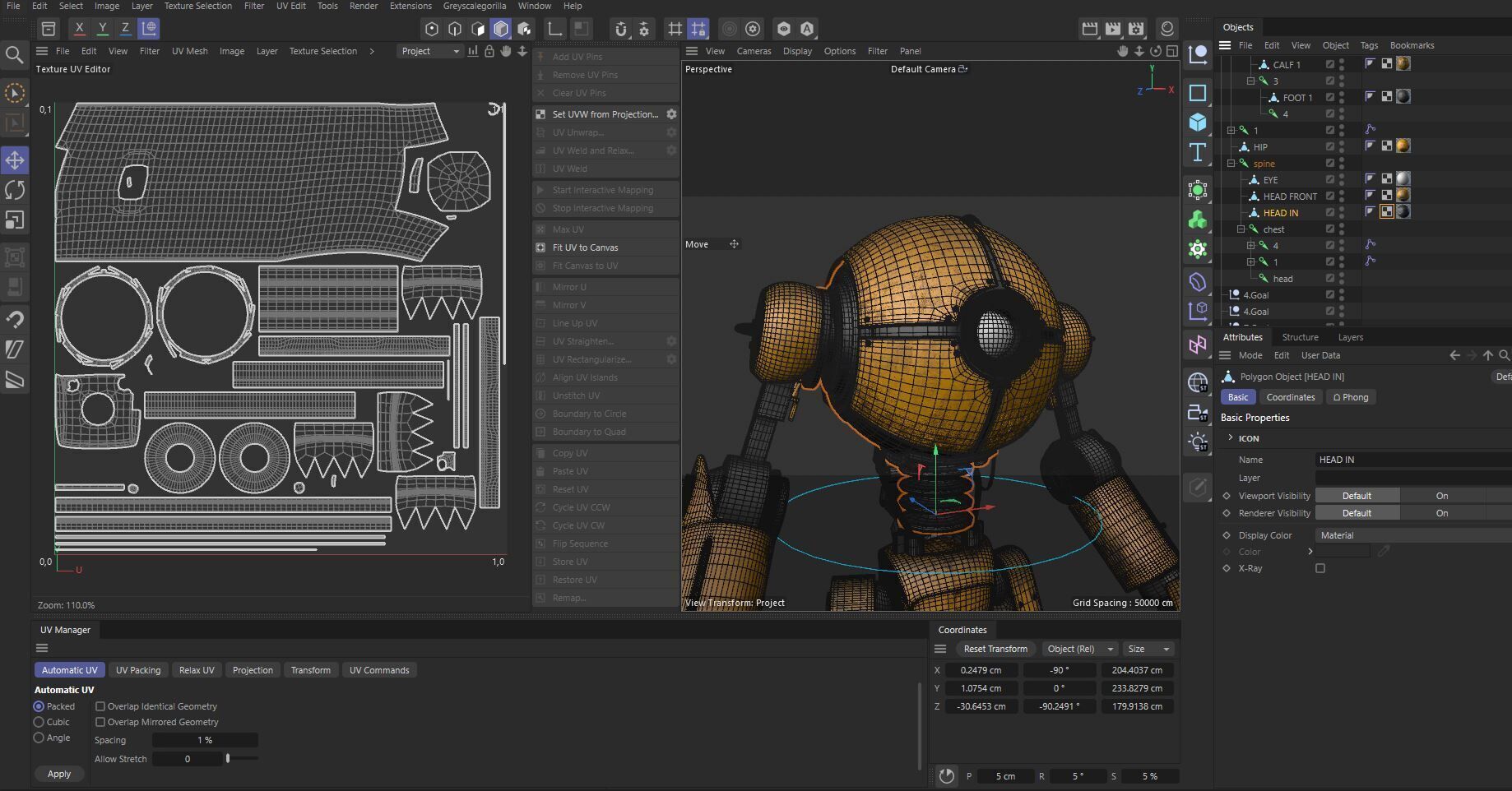Select the Rotate tool in left toolbar
Screen dimensions: 1512x791
coord(15,190)
